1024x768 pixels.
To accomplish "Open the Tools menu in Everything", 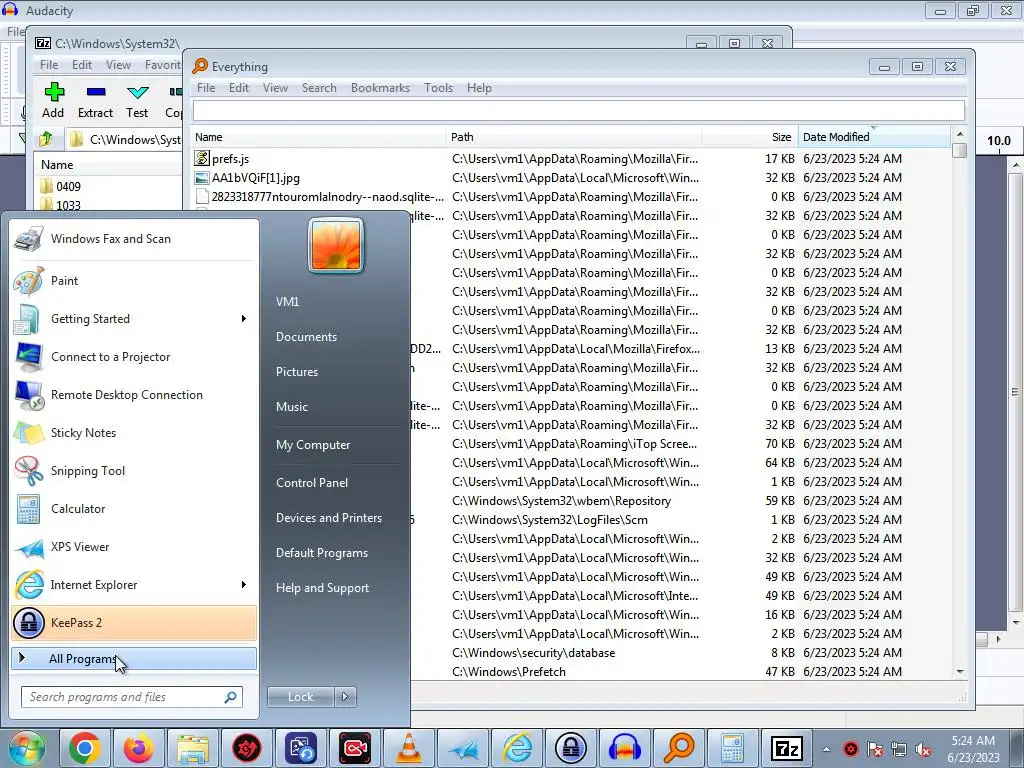I will tap(438, 88).
